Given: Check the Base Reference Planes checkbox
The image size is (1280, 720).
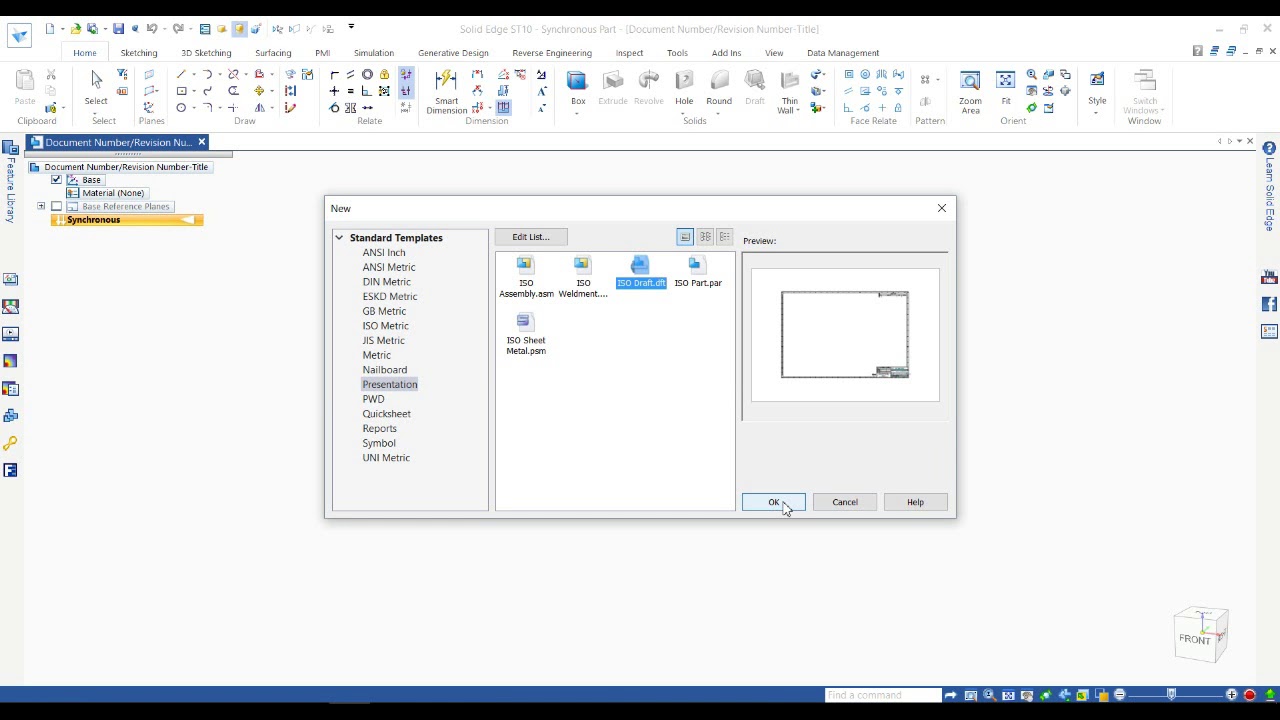Looking at the screenshot, I should pyautogui.click(x=57, y=206).
